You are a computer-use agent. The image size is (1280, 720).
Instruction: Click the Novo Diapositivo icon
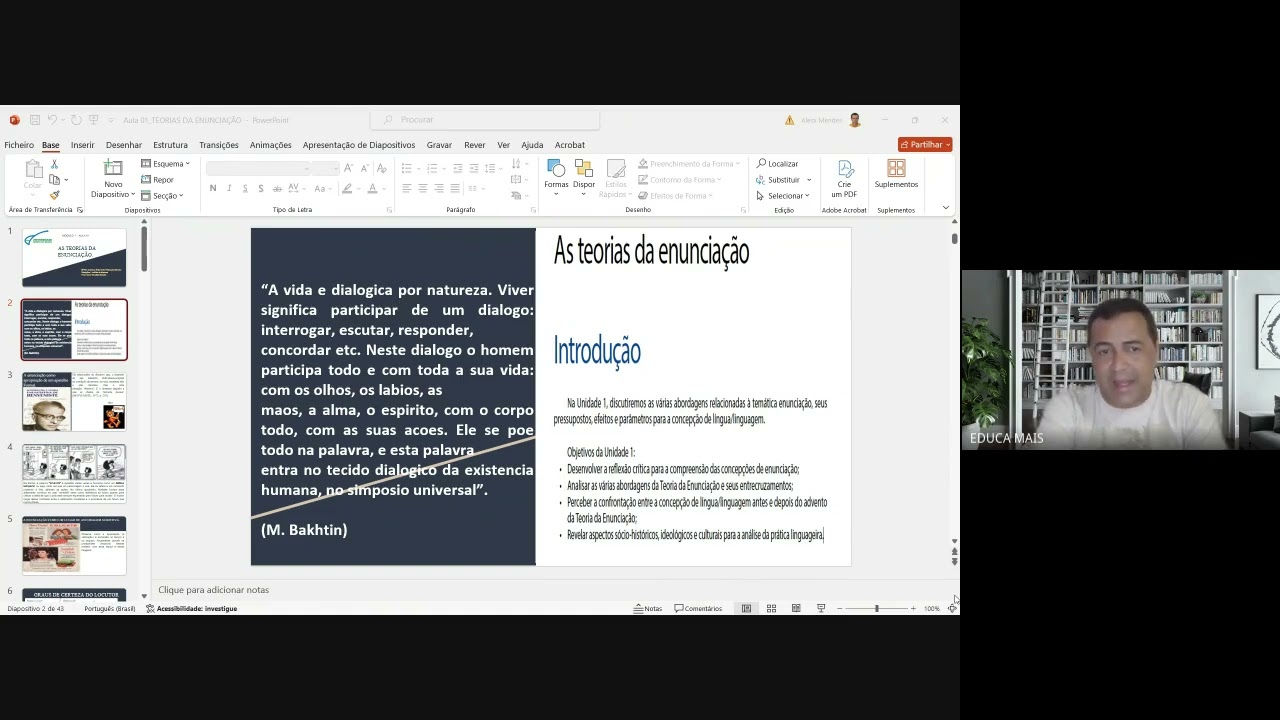[113, 168]
